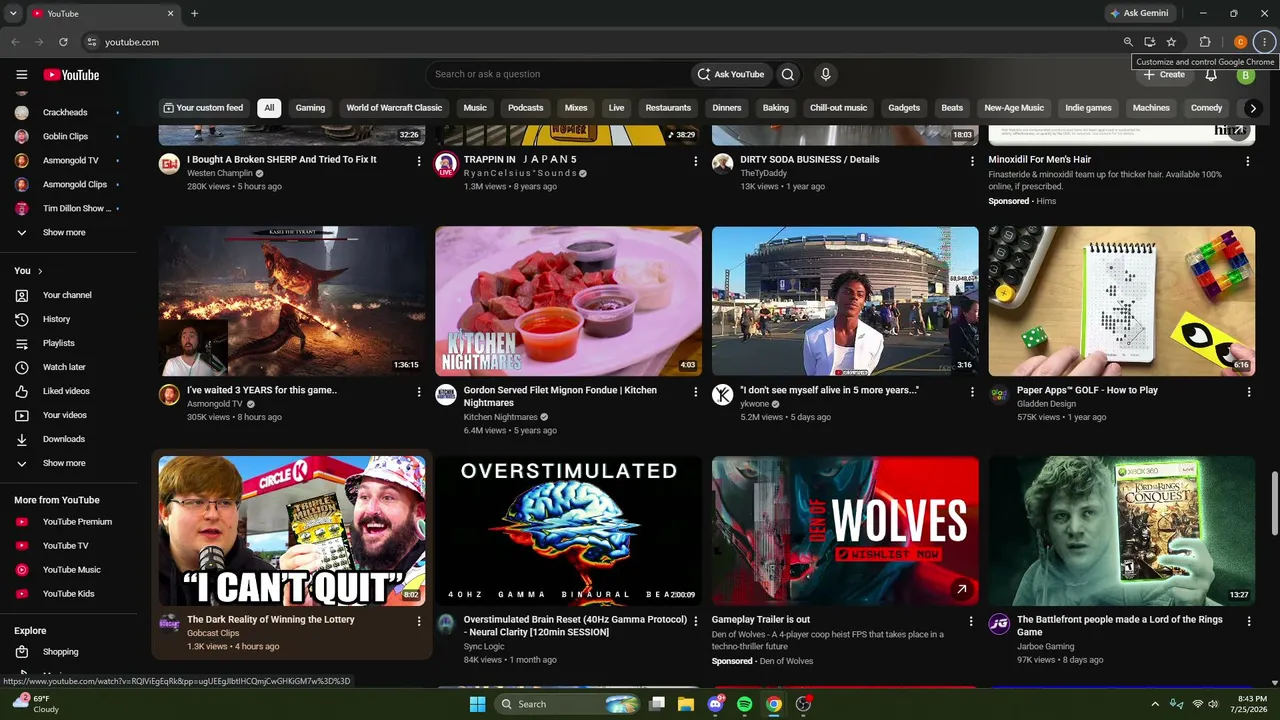Go back to the previous page
This screenshot has width=1280, height=720.
pos(15,42)
